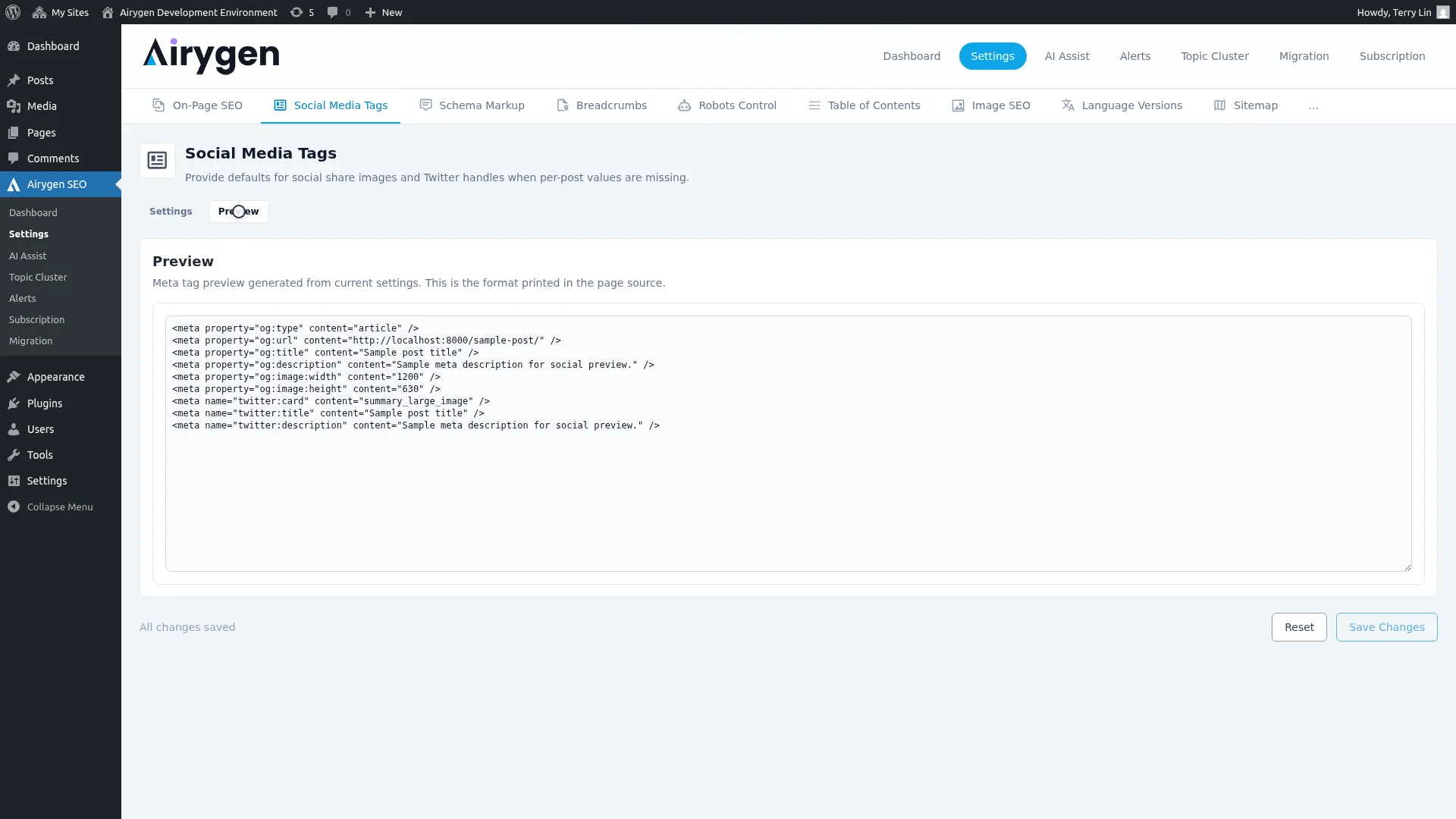The image size is (1456, 819).
Task: Click the Table of Contents list icon
Action: [x=814, y=105]
